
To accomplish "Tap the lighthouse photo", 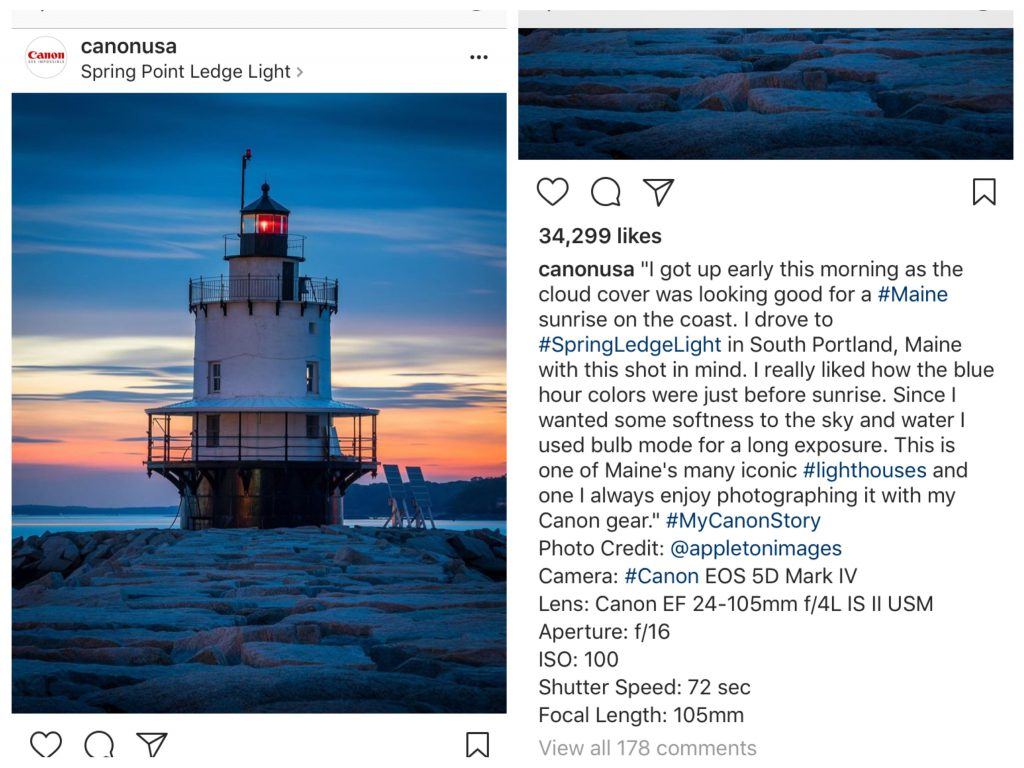I will [x=259, y=402].
